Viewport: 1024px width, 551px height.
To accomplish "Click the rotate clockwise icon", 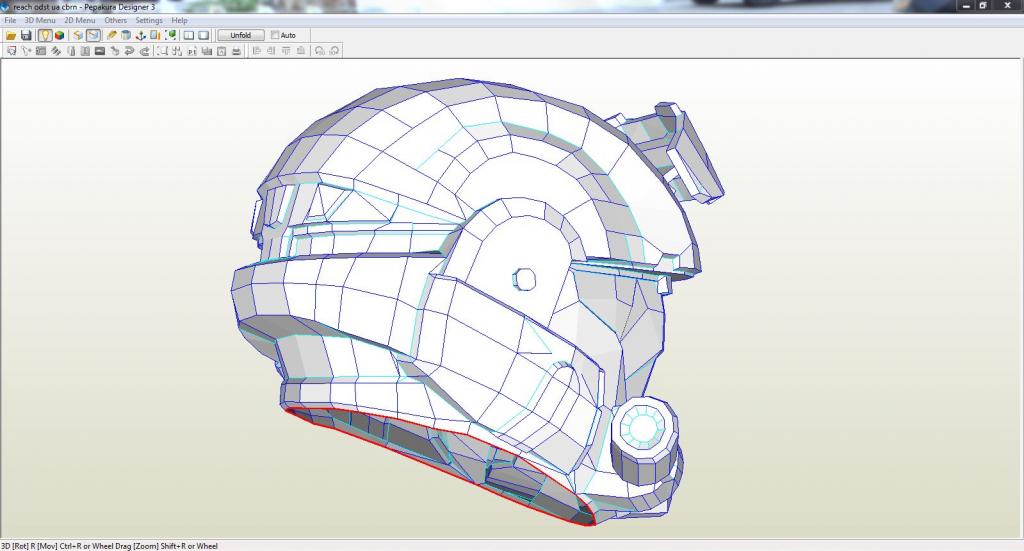I will coord(334,51).
